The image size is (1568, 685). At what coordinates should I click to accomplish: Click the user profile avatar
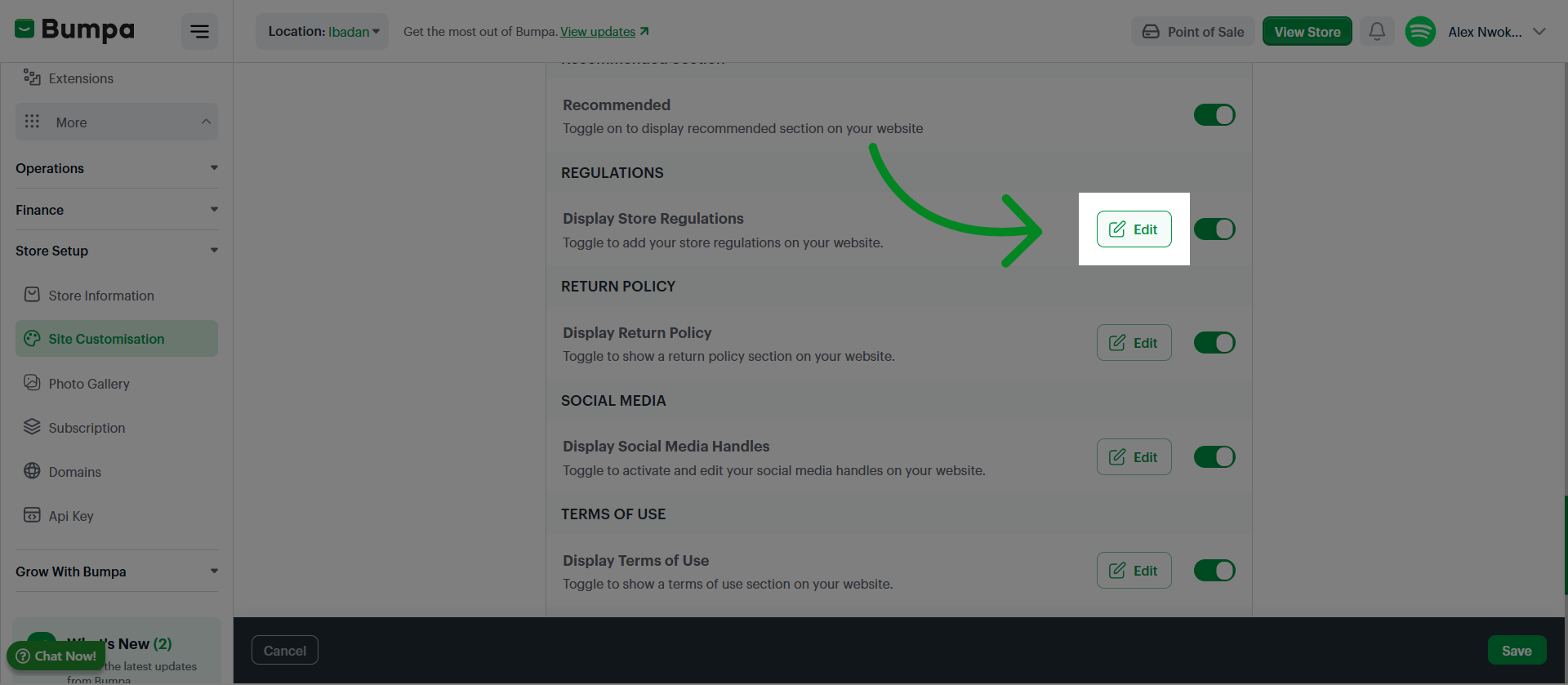pyautogui.click(x=1420, y=32)
